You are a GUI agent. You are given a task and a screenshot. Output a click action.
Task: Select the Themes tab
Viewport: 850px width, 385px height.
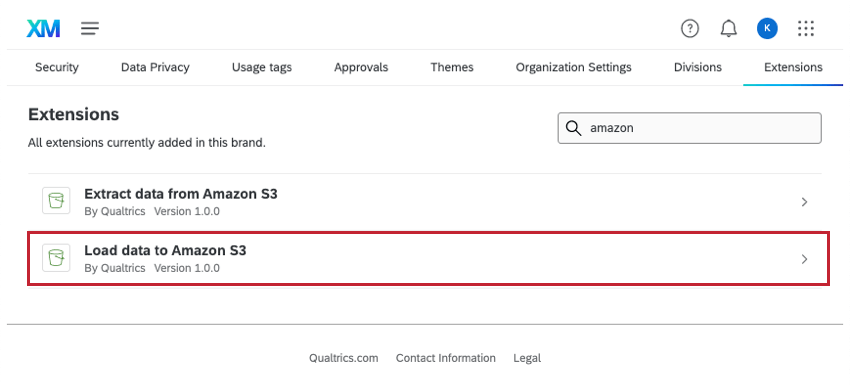[452, 67]
